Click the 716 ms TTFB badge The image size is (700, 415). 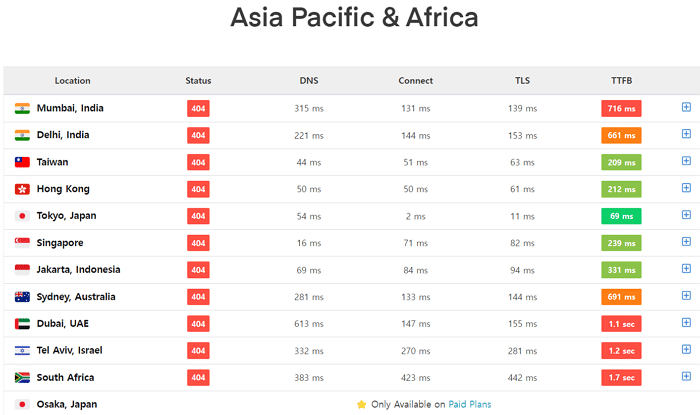[621, 108]
